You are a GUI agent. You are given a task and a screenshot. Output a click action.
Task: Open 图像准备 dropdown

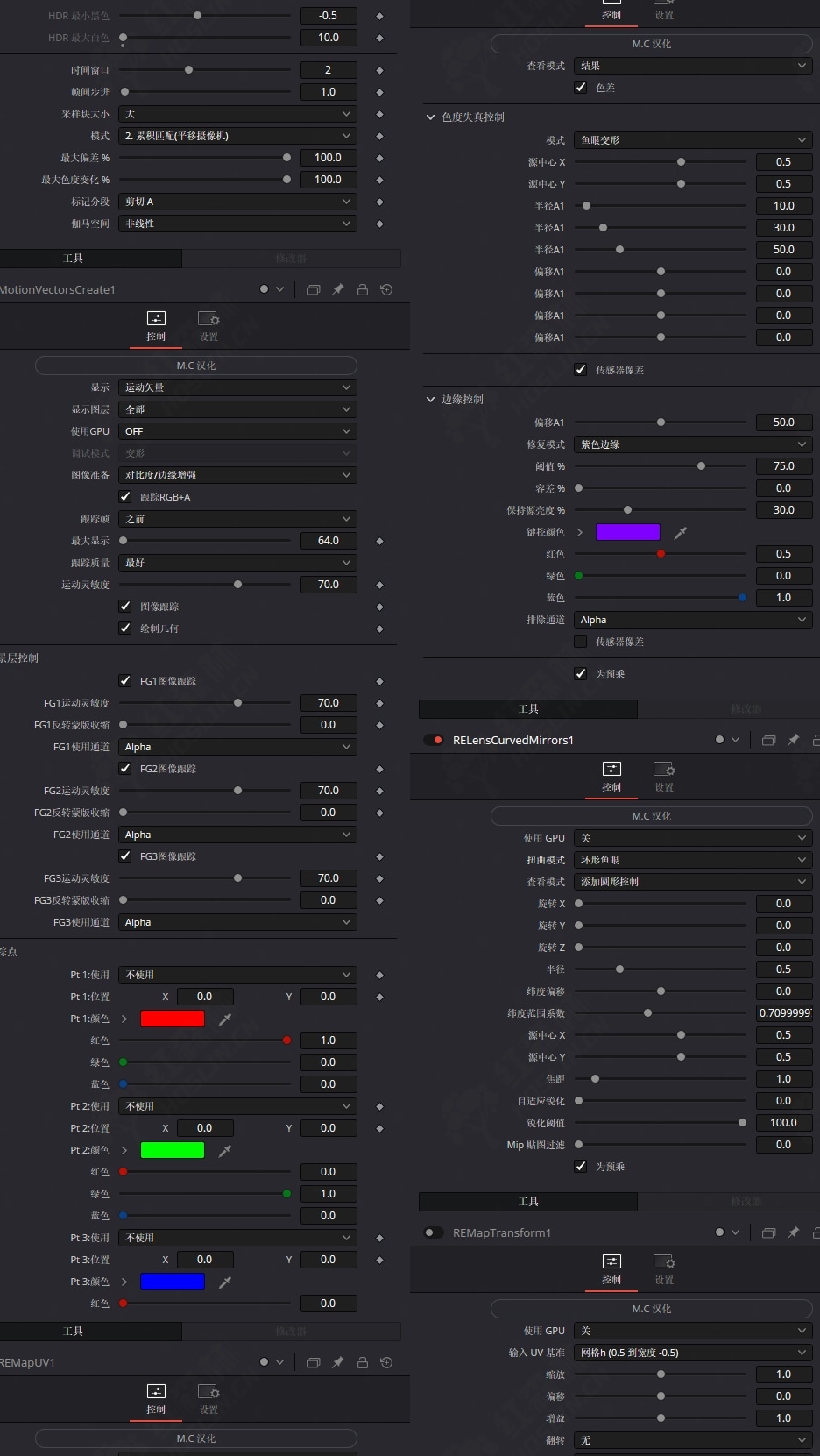pyautogui.click(x=237, y=475)
